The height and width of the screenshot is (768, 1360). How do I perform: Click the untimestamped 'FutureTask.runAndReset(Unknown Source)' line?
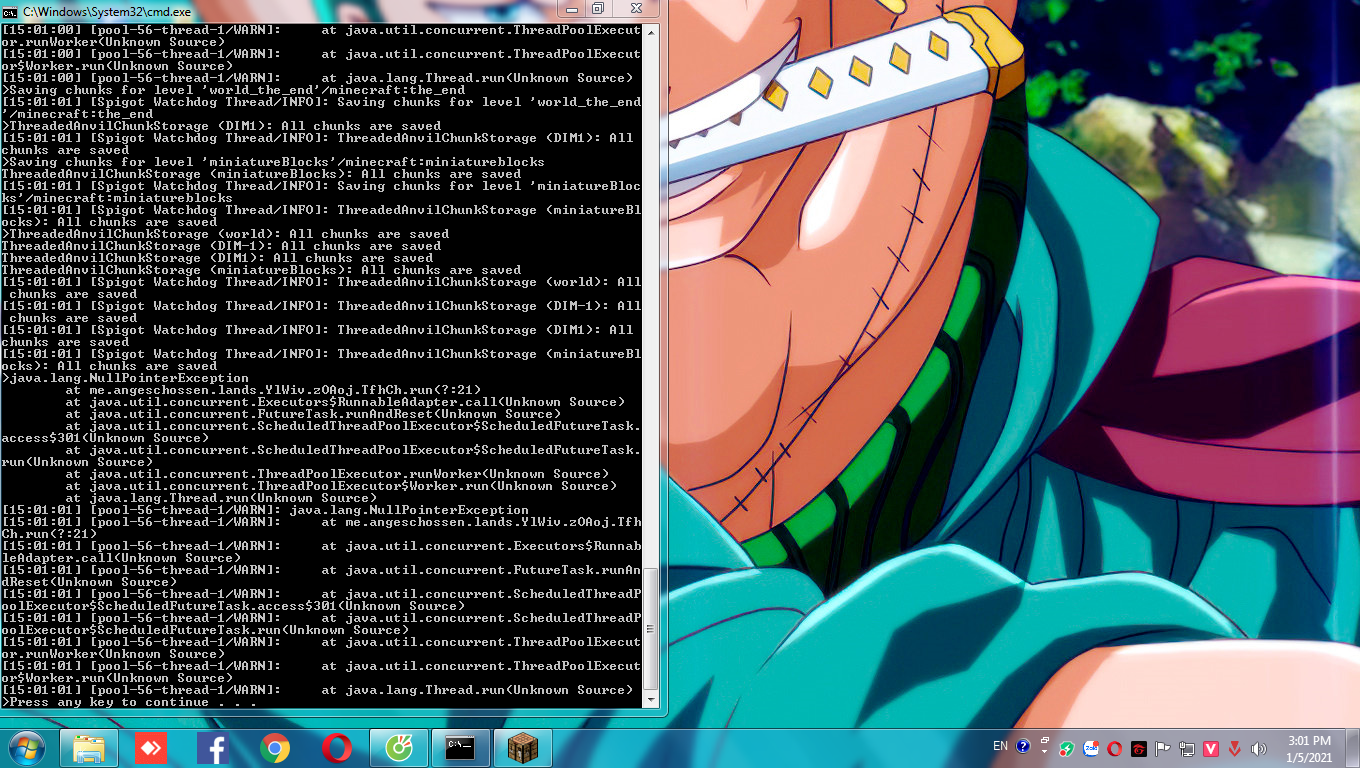coord(314,414)
